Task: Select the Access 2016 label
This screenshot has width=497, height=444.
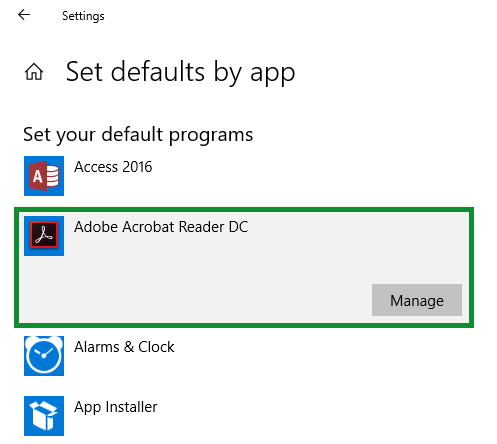Action: pos(113,167)
